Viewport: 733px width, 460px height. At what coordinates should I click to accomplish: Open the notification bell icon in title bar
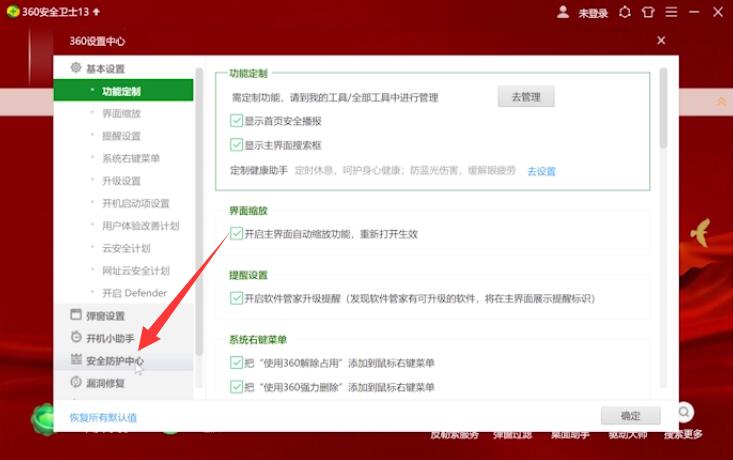tap(625, 12)
